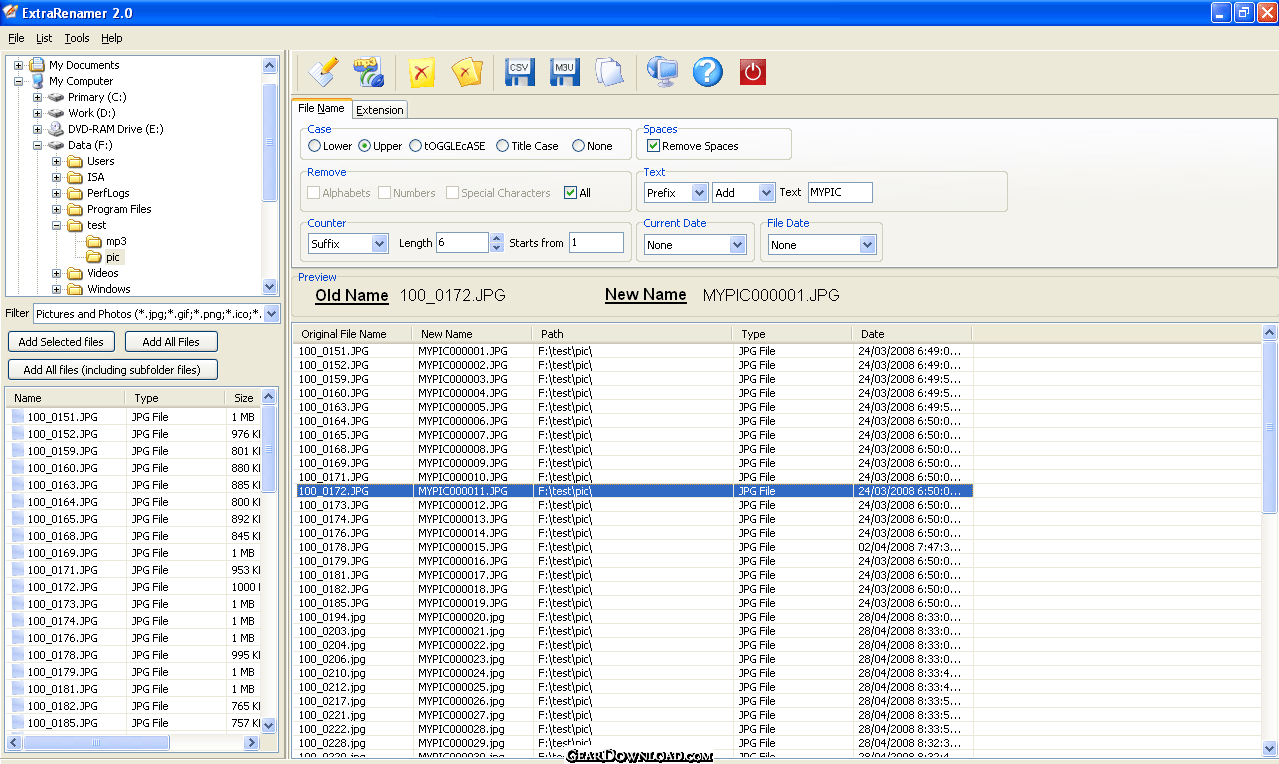Sort results by Date column header

click(911, 334)
